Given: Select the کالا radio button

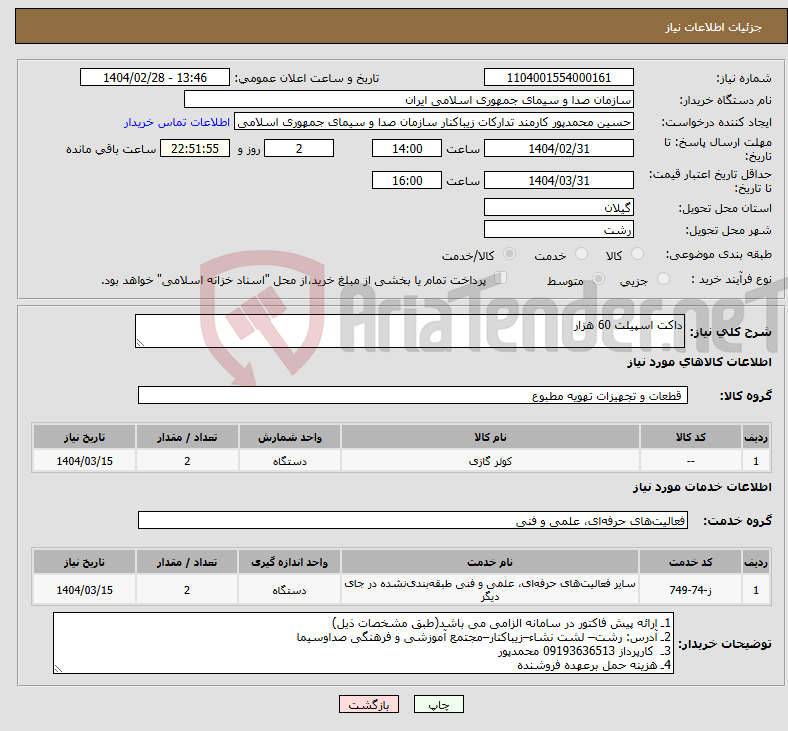Looking at the screenshot, I should 637,254.
